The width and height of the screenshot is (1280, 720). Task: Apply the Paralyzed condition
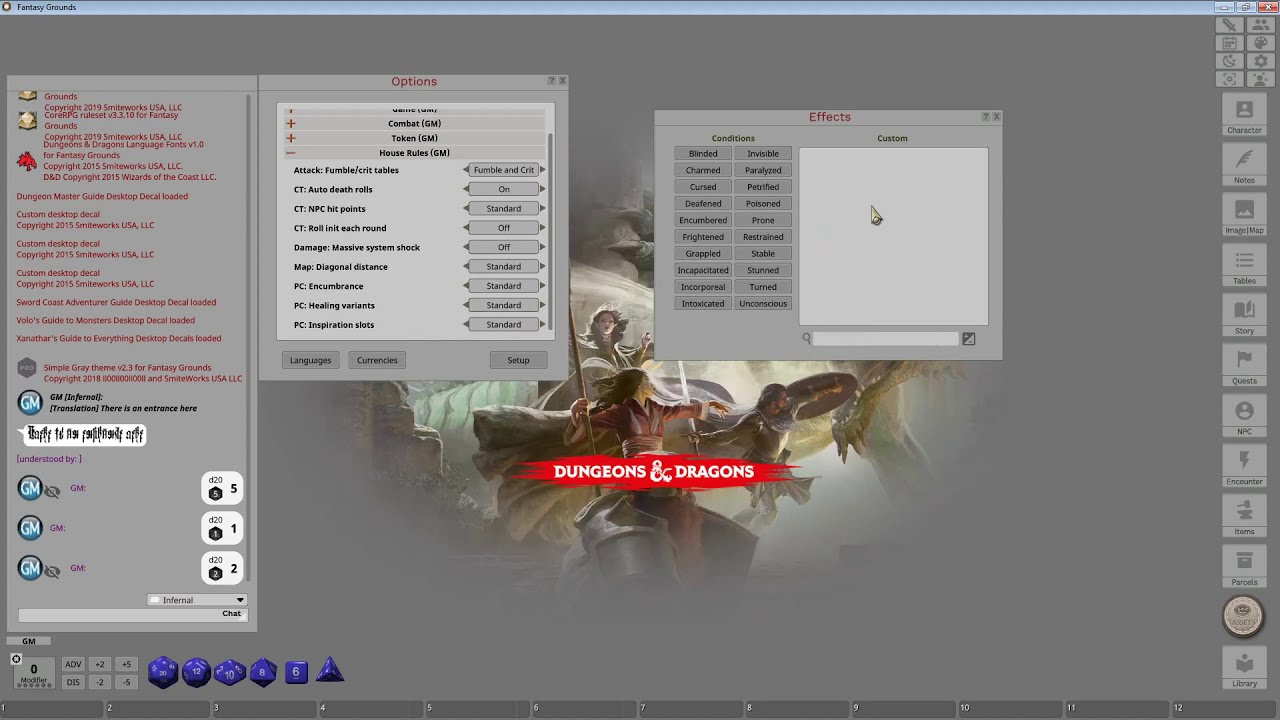763,170
